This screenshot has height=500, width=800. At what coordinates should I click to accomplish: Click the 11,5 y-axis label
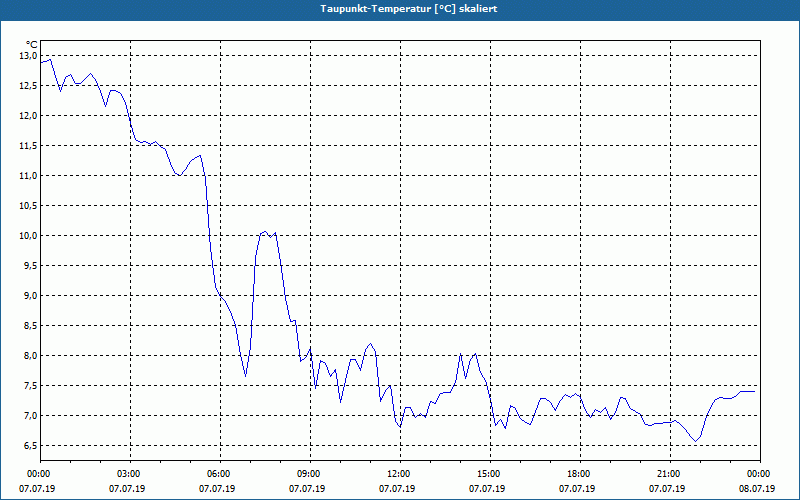coord(28,146)
